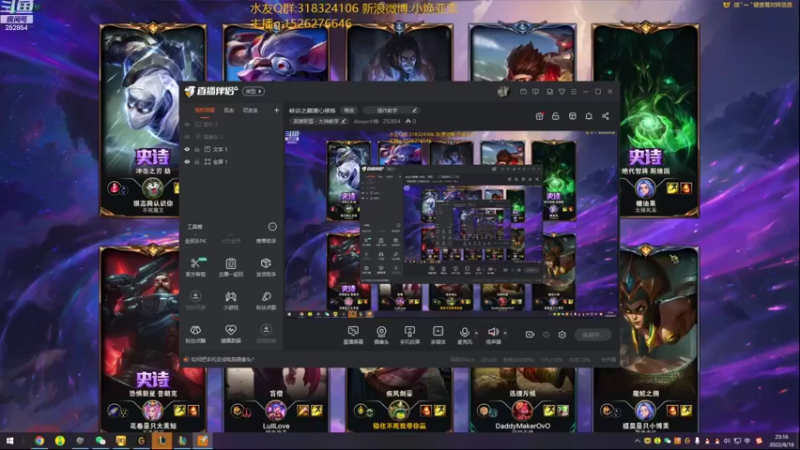Click the 火力全开 tool

click(231, 241)
